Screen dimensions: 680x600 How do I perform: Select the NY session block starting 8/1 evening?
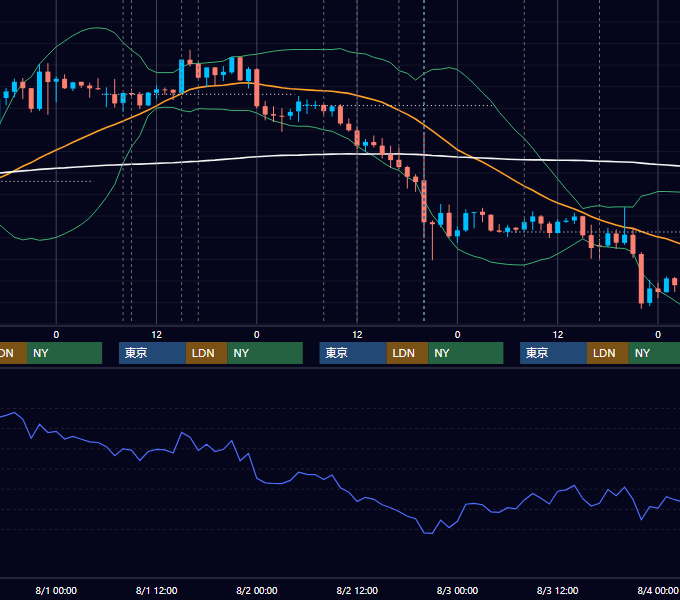click(x=265, y=353)
